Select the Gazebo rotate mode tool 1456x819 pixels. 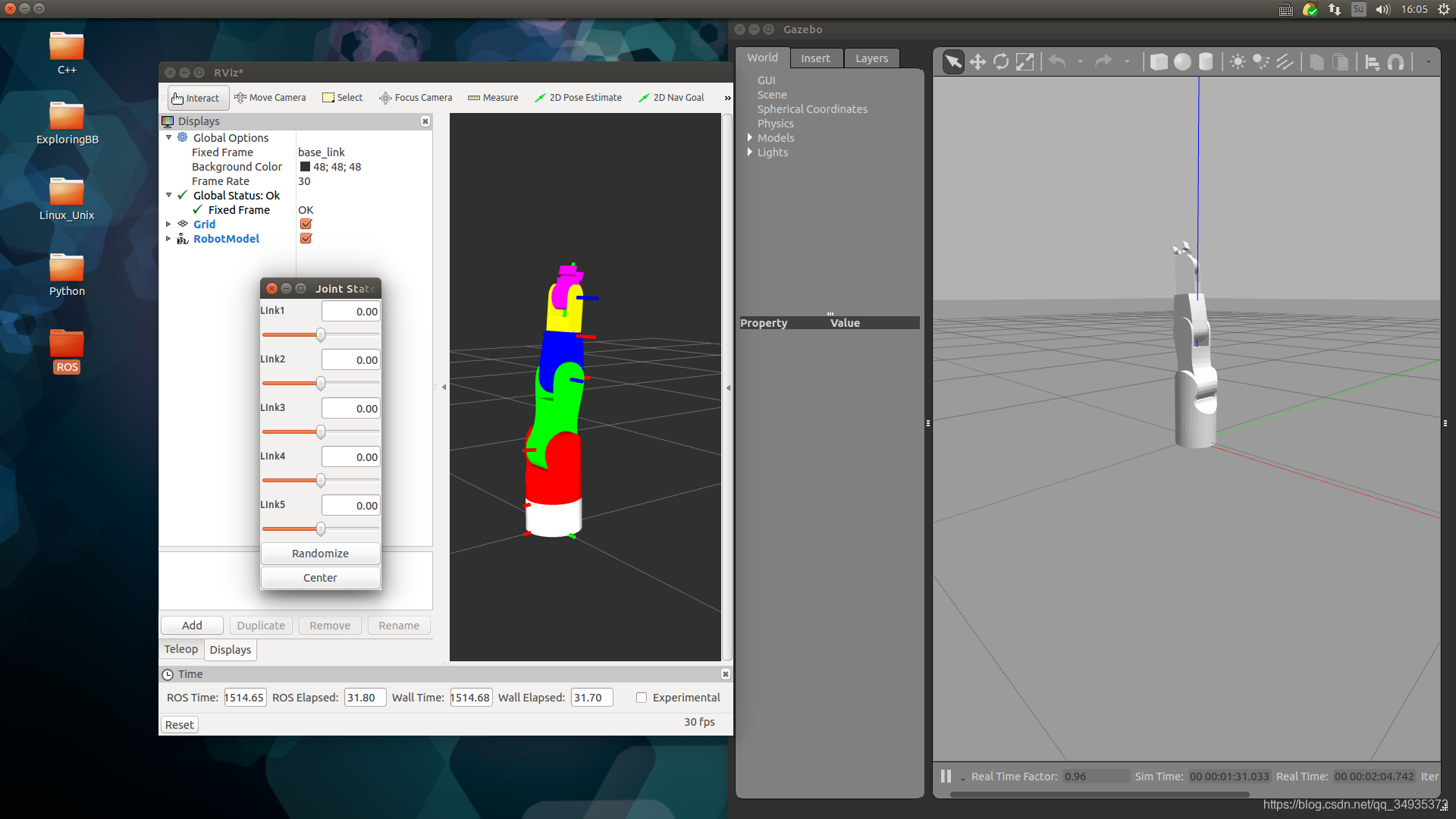pyautogui.click(x=1001, y=62)
